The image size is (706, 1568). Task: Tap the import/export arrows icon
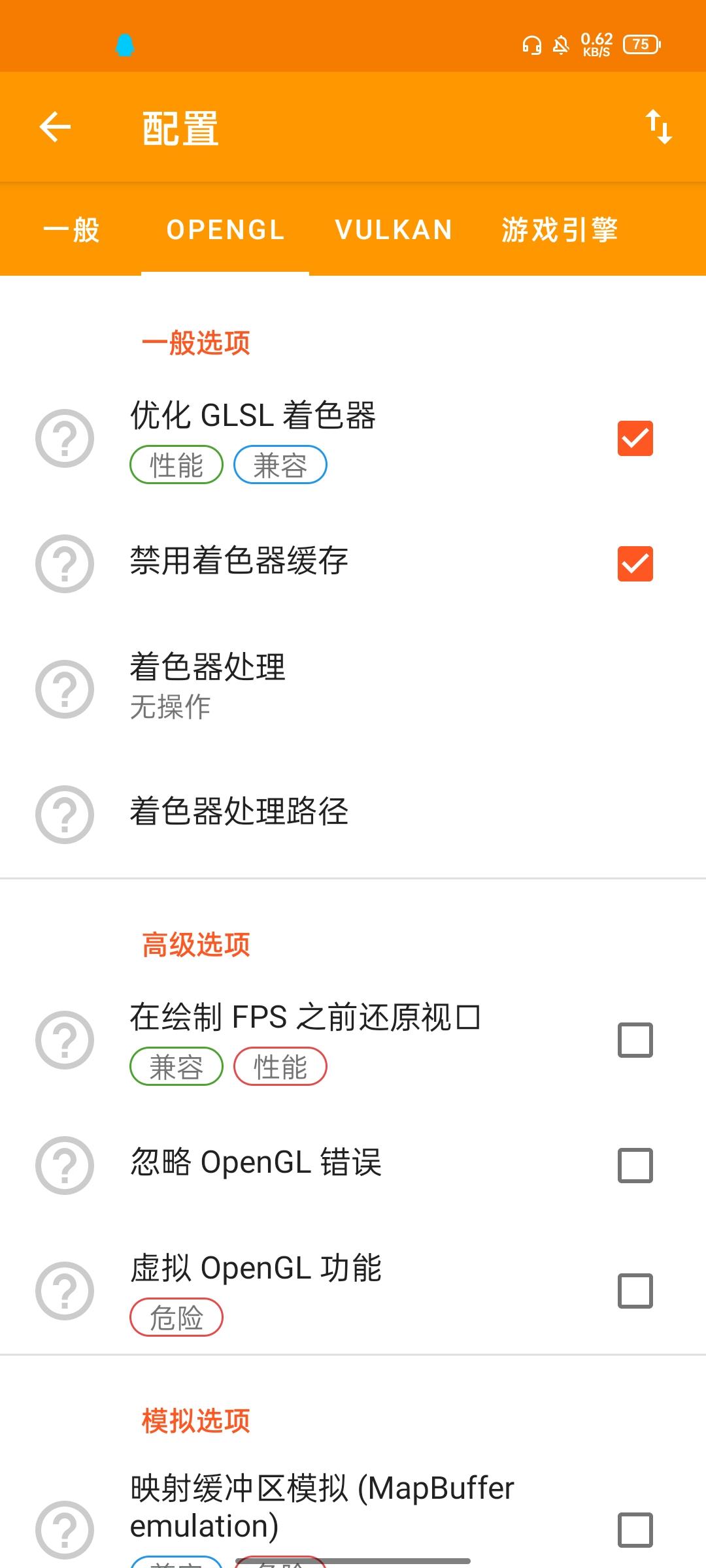658,127
